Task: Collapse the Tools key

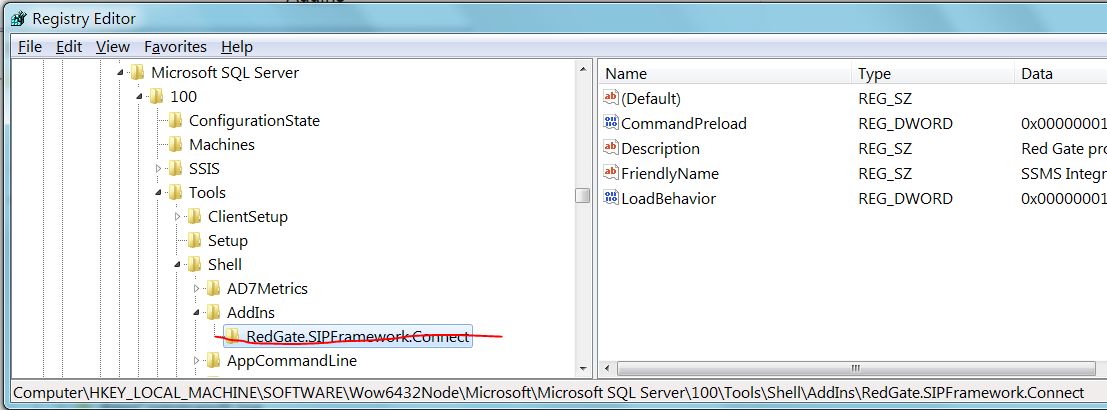Action: (158, 192)
